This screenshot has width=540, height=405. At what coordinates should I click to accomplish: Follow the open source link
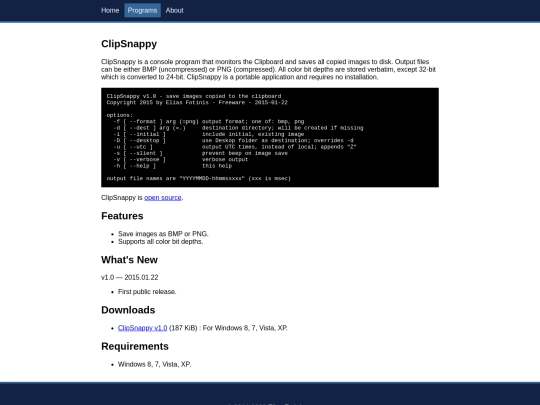pyautogui.click(x=163, y=198)
